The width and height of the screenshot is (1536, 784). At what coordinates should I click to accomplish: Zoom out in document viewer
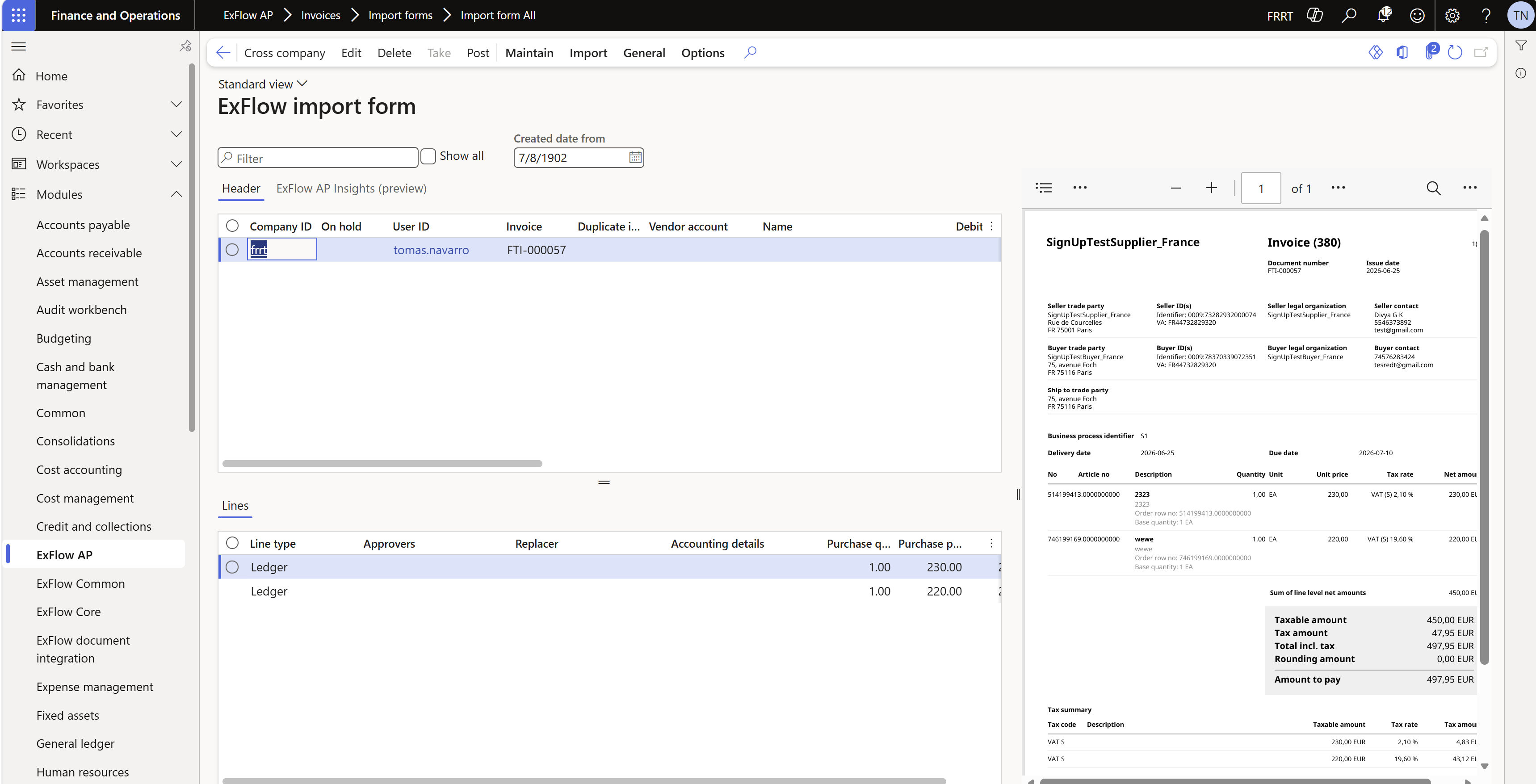pos(1175,188)
